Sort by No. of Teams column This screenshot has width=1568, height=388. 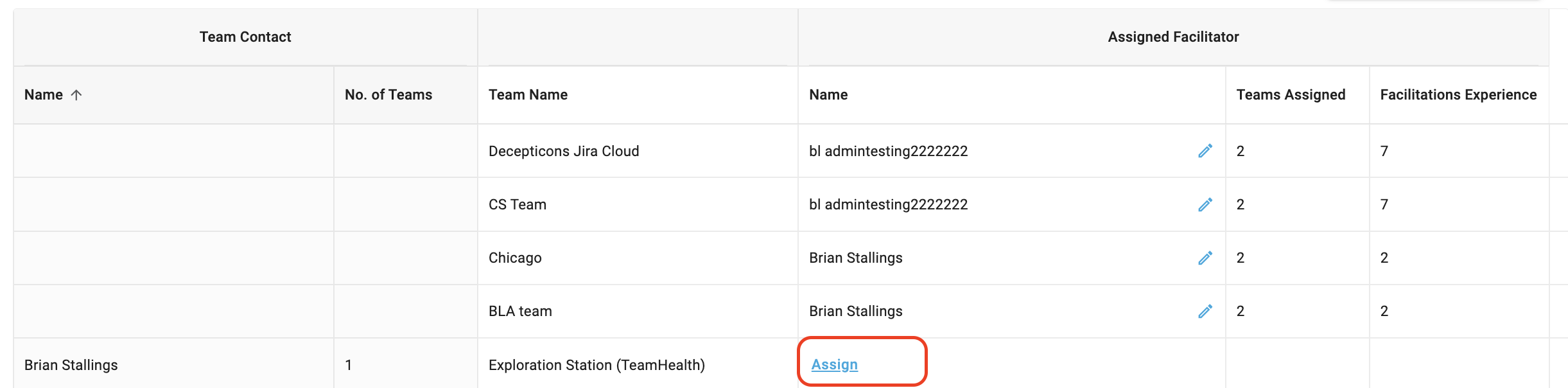pyautogui.click(x=388, y=94)
